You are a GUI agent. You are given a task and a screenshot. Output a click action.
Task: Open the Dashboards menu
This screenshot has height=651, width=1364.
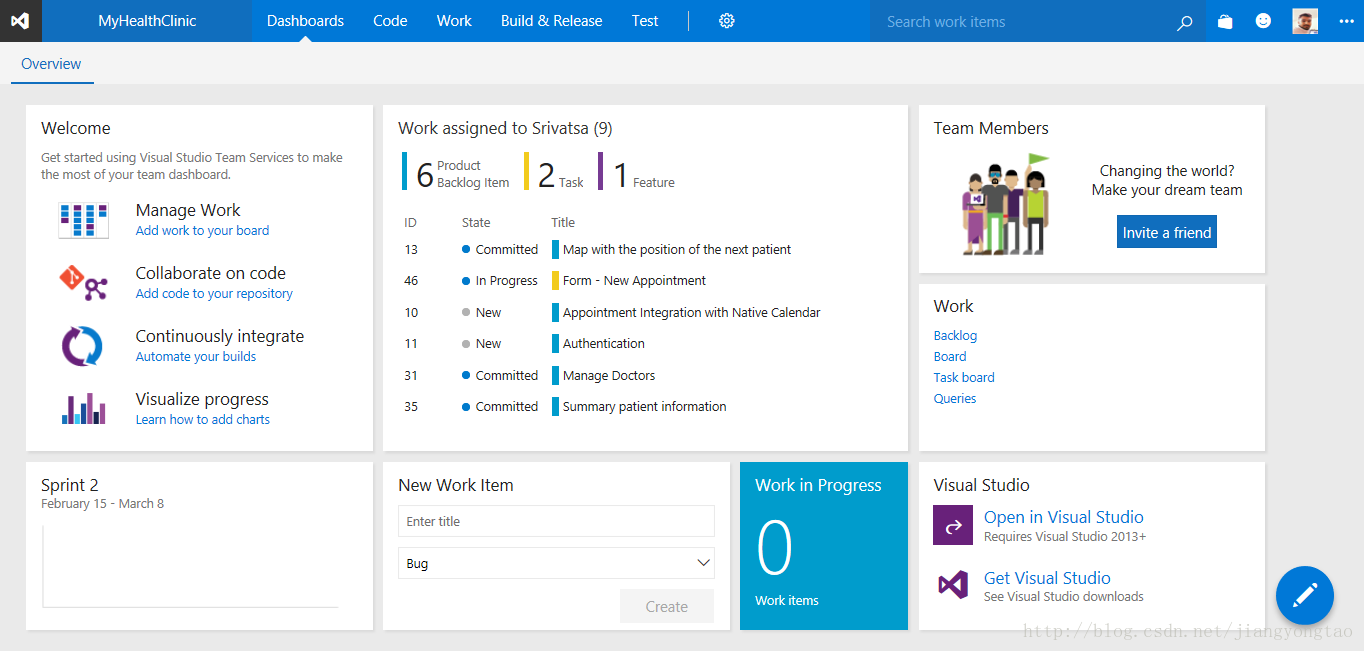click(x=305, y=21)
